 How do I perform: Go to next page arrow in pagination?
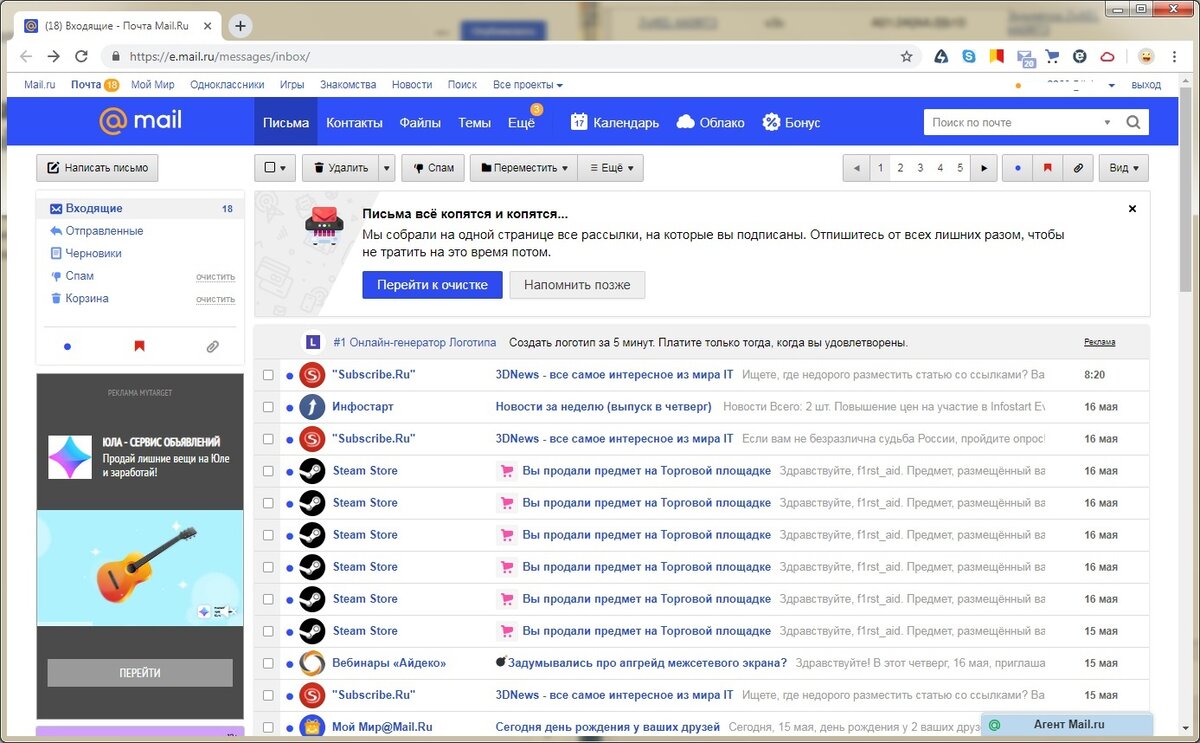tap(984, 168)
